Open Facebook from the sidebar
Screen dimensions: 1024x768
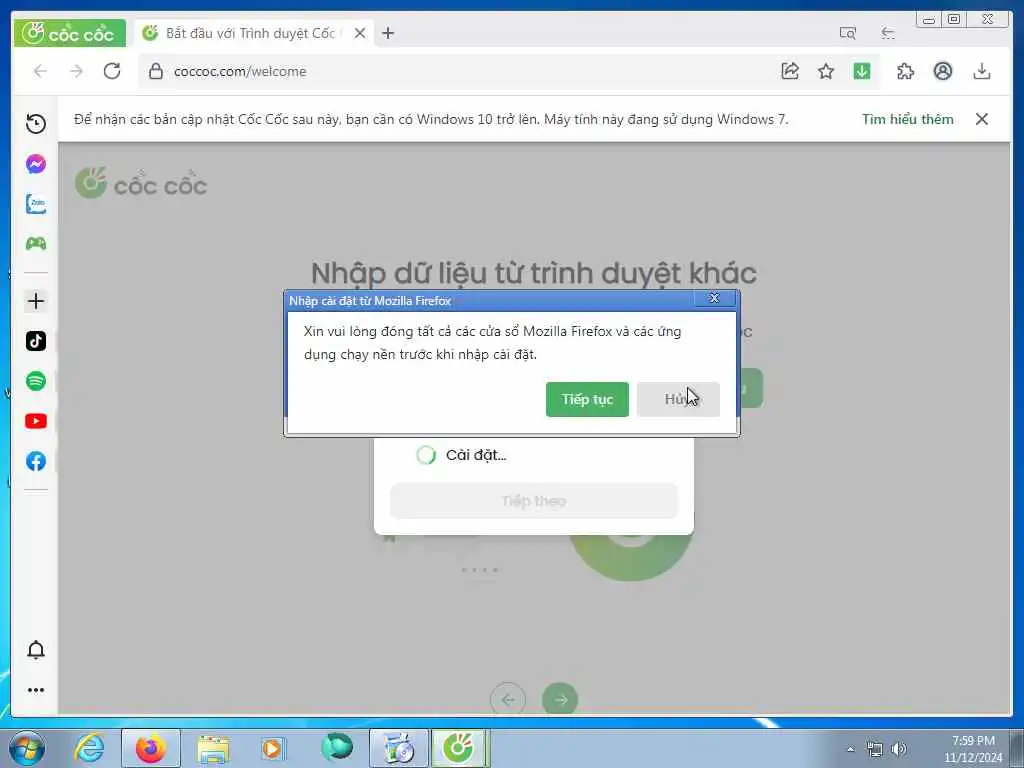pos(36,461)
